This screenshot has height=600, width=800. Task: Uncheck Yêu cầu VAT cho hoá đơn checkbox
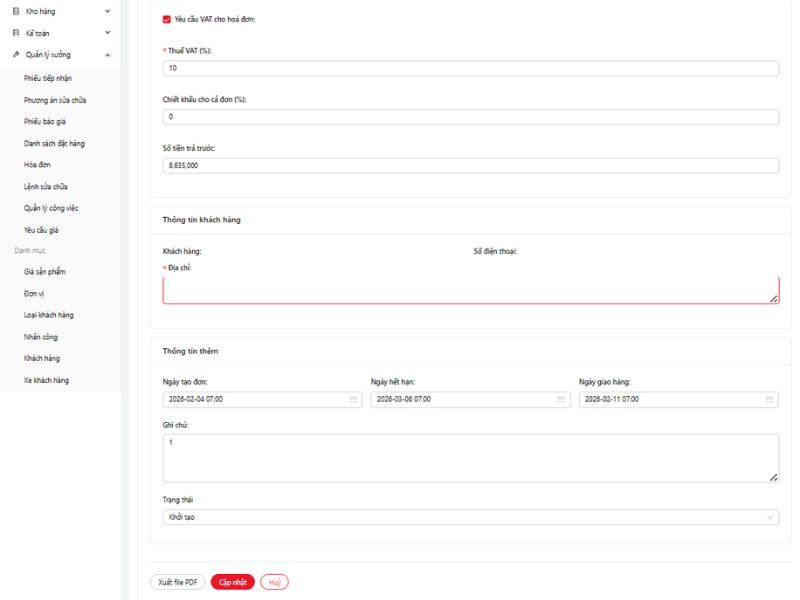167,19
